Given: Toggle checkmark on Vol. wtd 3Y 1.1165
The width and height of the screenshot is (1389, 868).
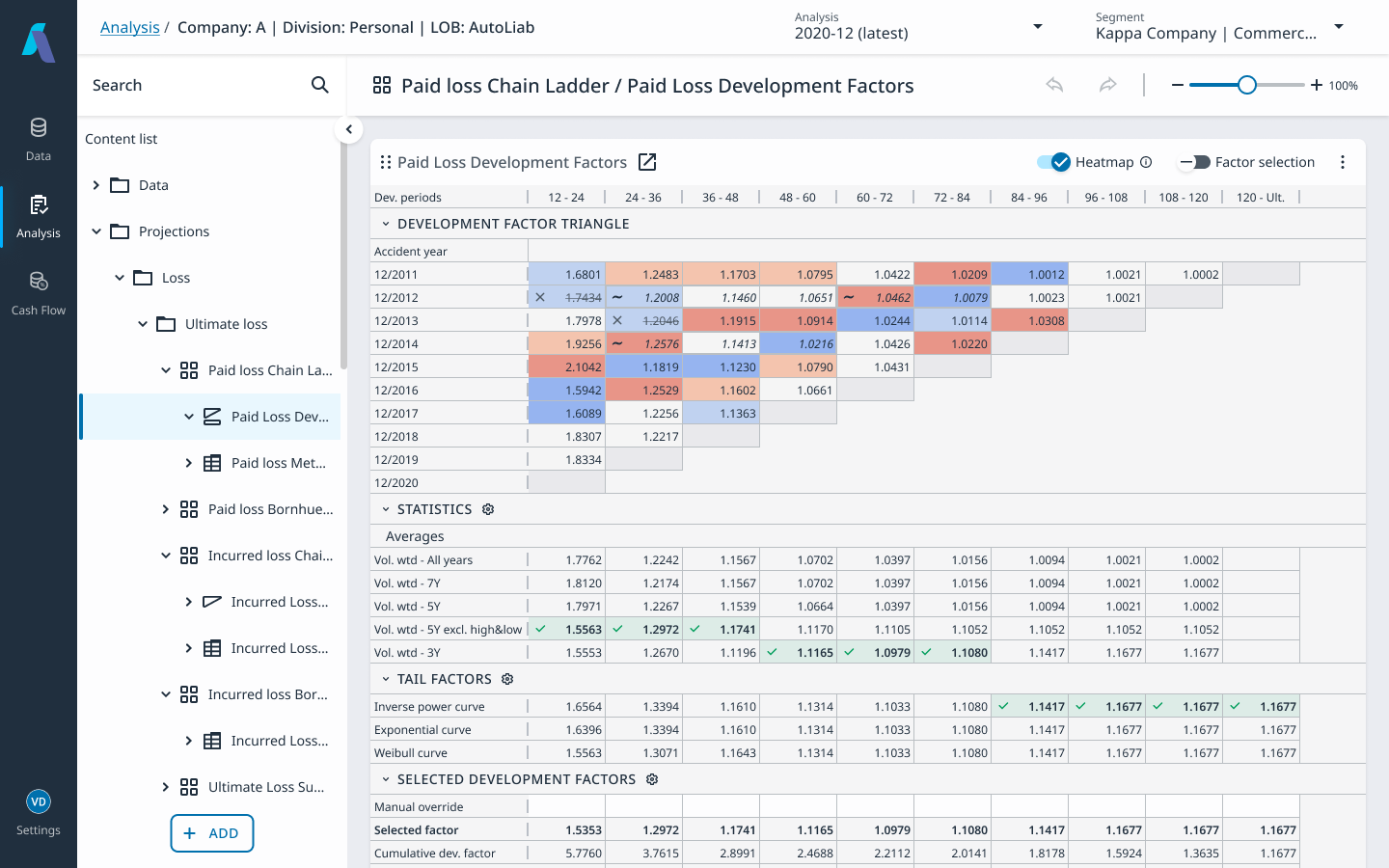Looking at the screenshot, I should (773, 652).
